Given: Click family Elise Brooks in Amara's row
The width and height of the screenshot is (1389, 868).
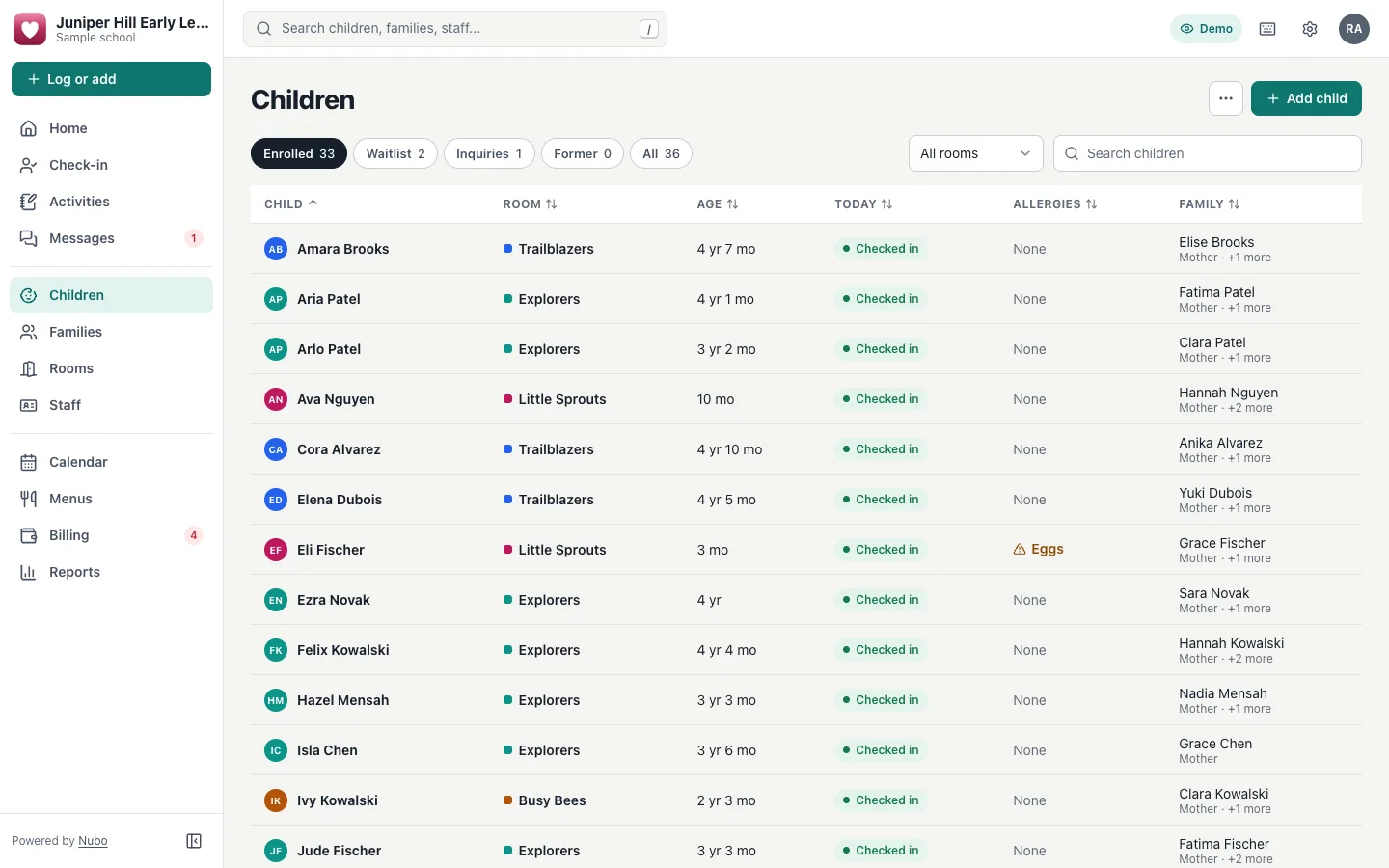Looking at the screenshot, I should click(x=1216, y=242).
